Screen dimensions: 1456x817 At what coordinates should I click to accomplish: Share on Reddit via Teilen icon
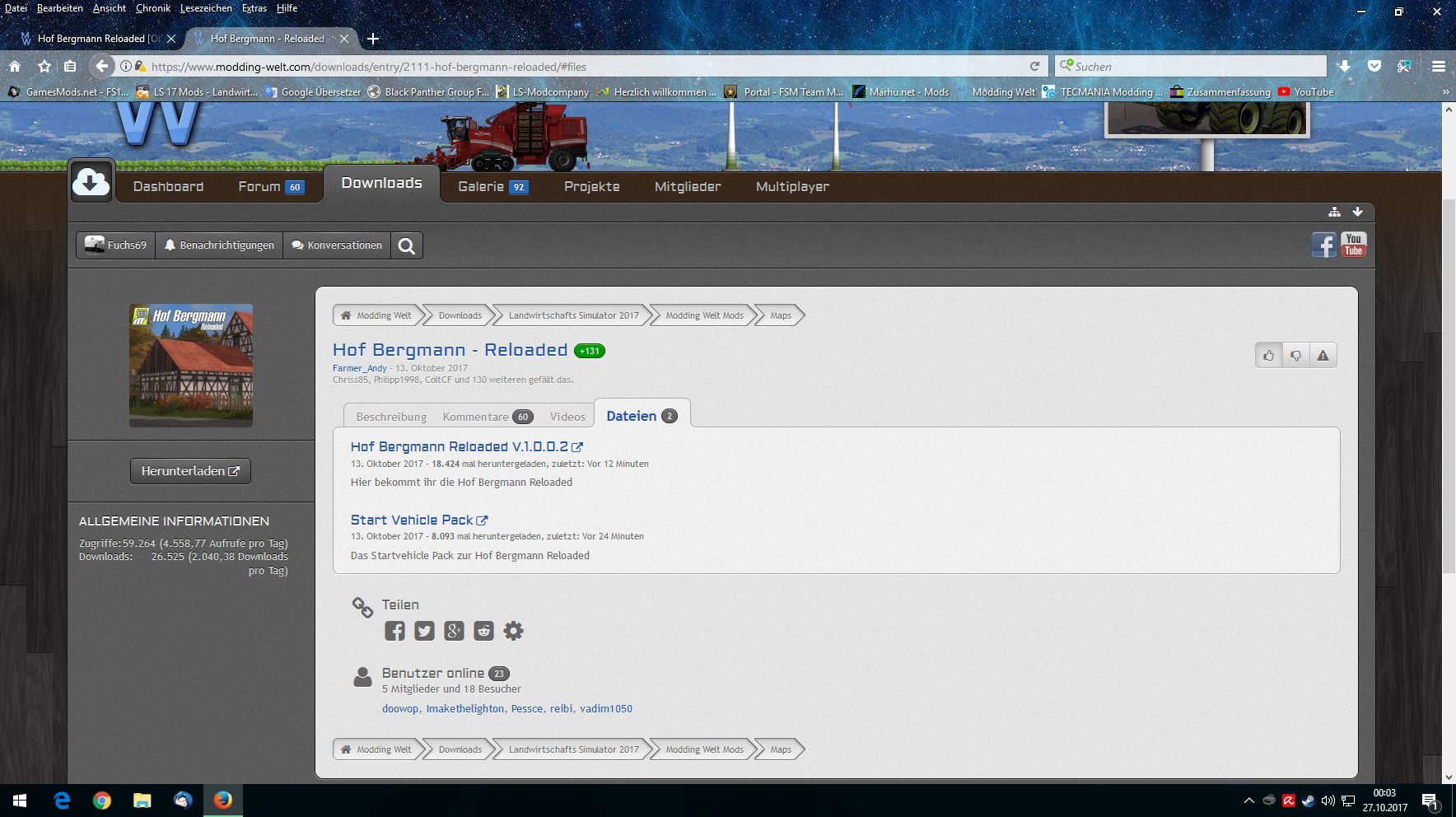(x=483, y=632)
